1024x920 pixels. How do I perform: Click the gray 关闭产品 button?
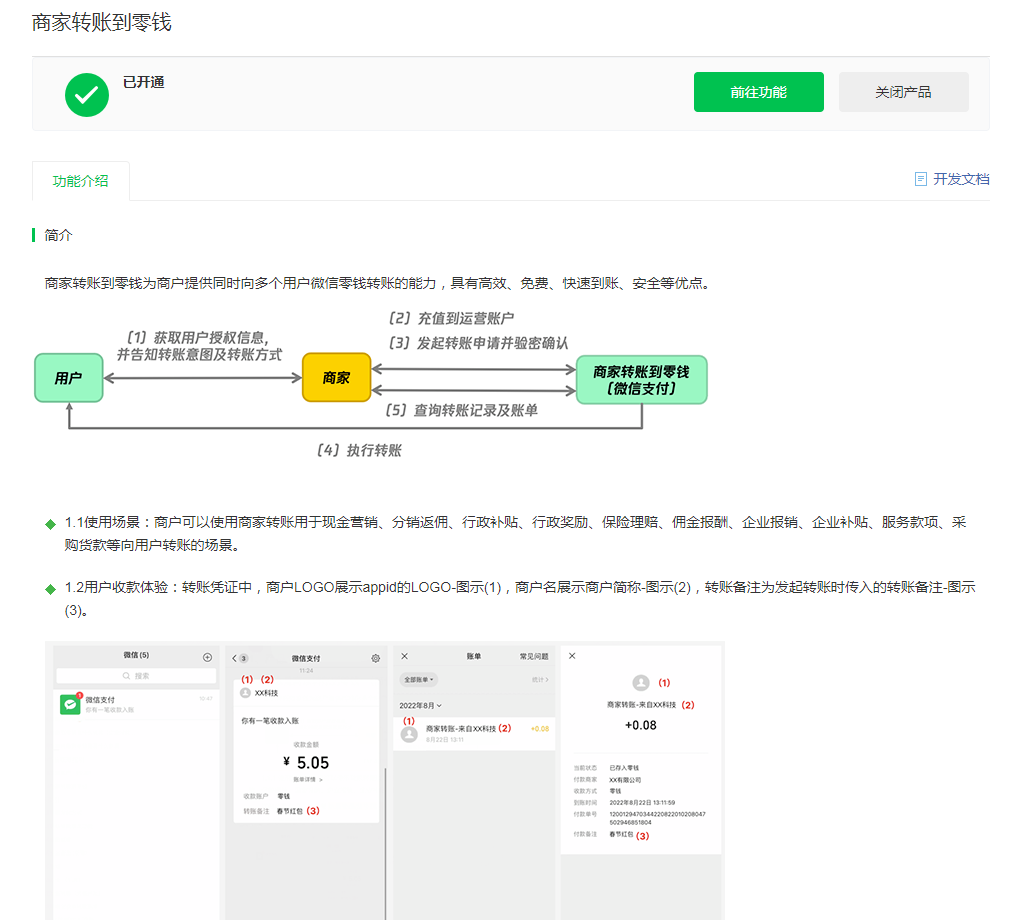(x=903, y=92)
